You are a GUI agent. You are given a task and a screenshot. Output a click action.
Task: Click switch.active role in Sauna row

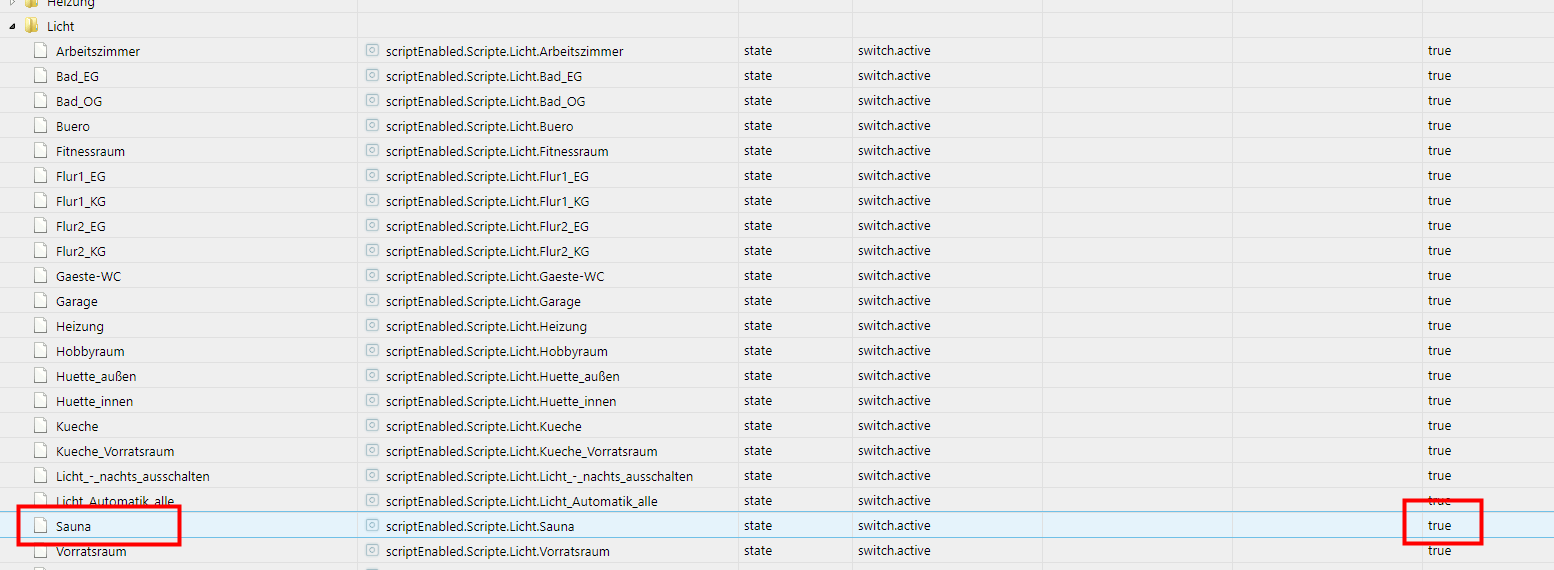[x=894, y=526]
